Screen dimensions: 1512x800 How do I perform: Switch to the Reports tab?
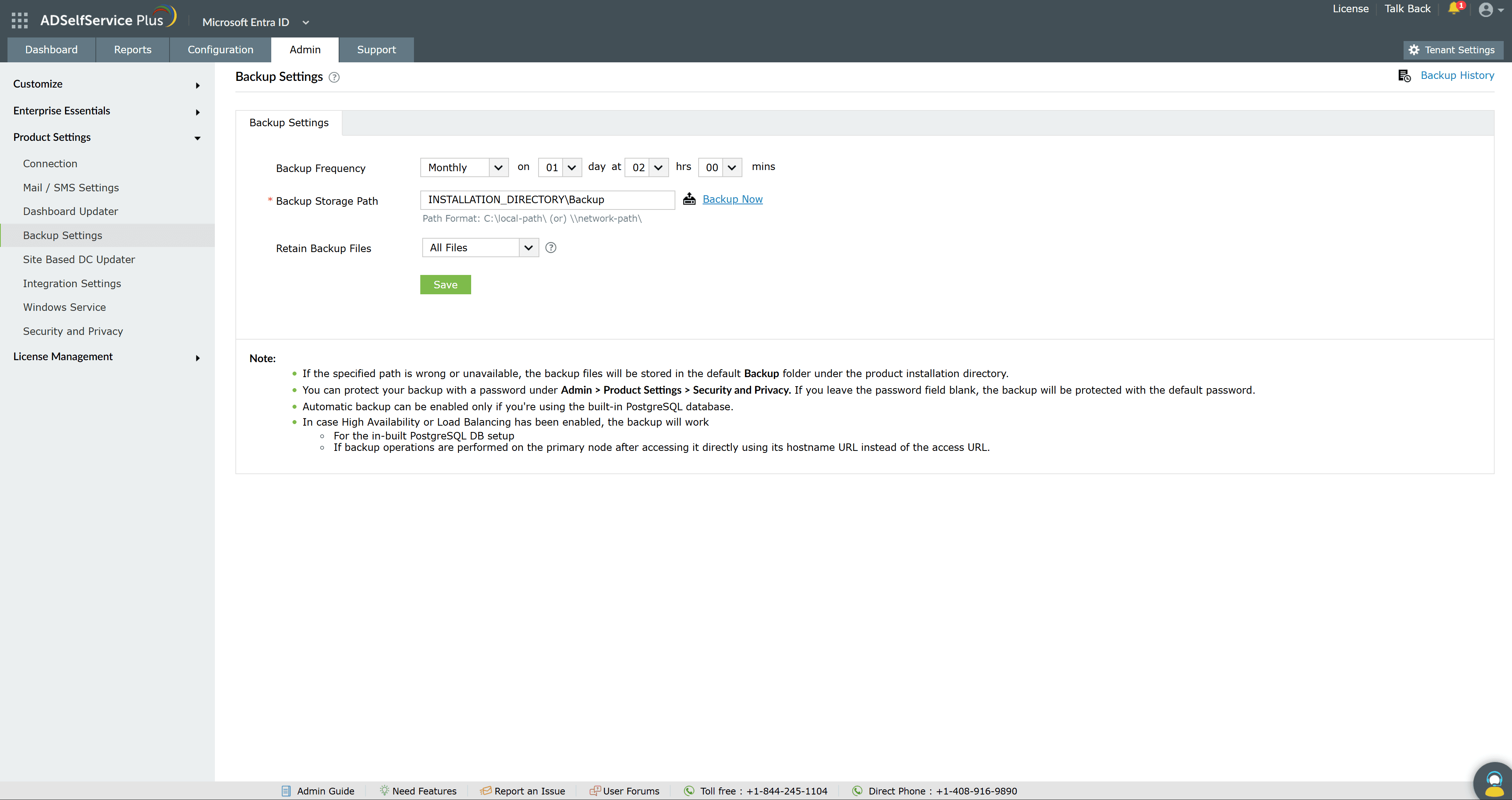coord(132,50)
